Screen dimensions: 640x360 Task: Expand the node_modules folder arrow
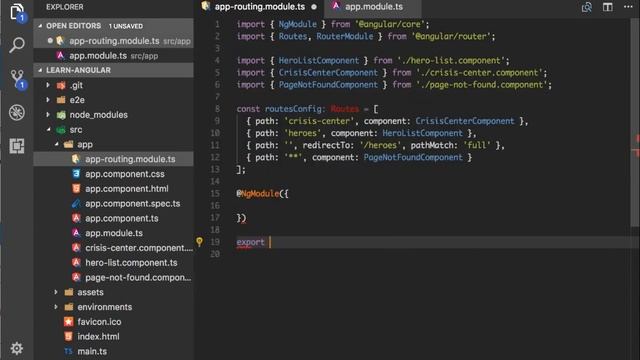[x=48, y=115]
